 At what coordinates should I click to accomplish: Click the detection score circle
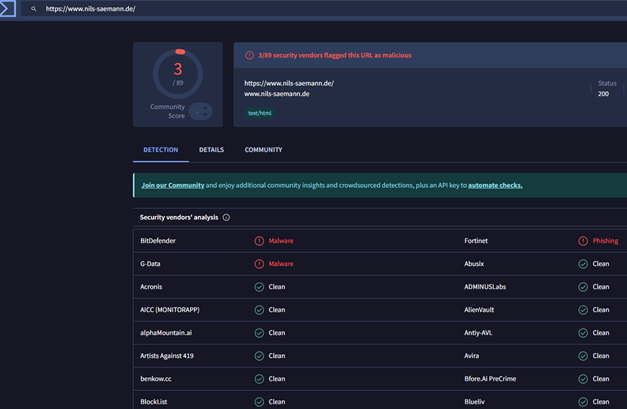coord(178,74)
